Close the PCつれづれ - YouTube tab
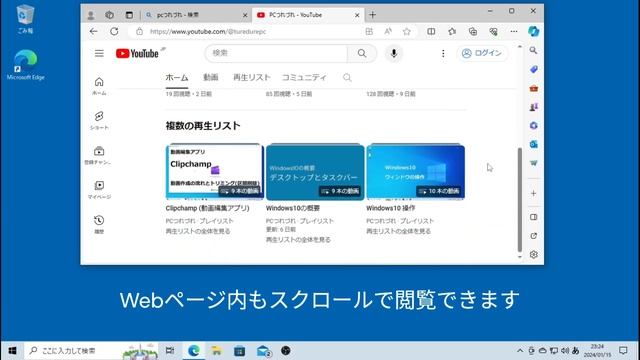 (x=357, y=15)
